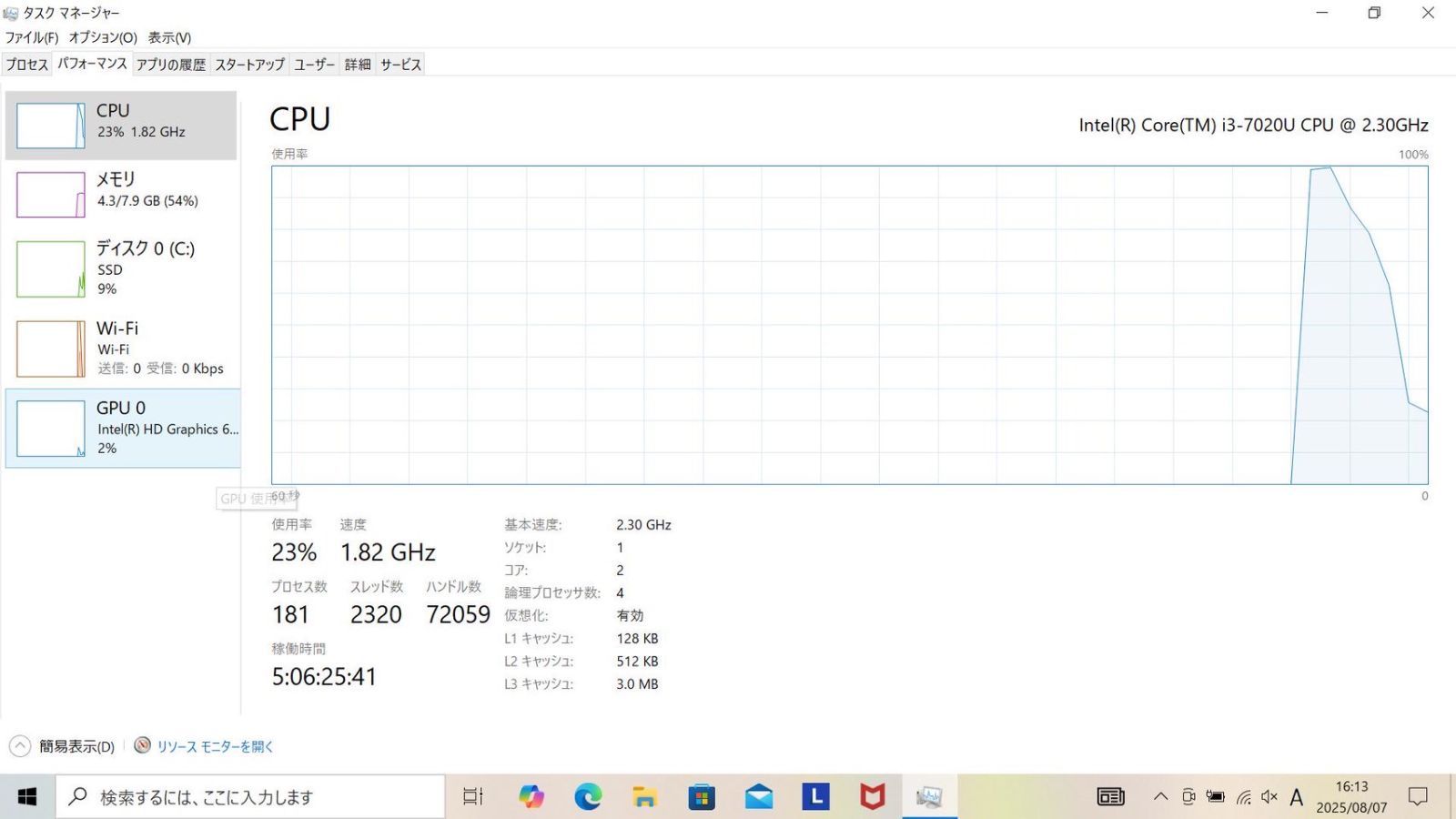Image resolution: width=1456 pixels, height=819 pixels.
Task: Click the large CPU heading
Action: click(x=300, y=119)
